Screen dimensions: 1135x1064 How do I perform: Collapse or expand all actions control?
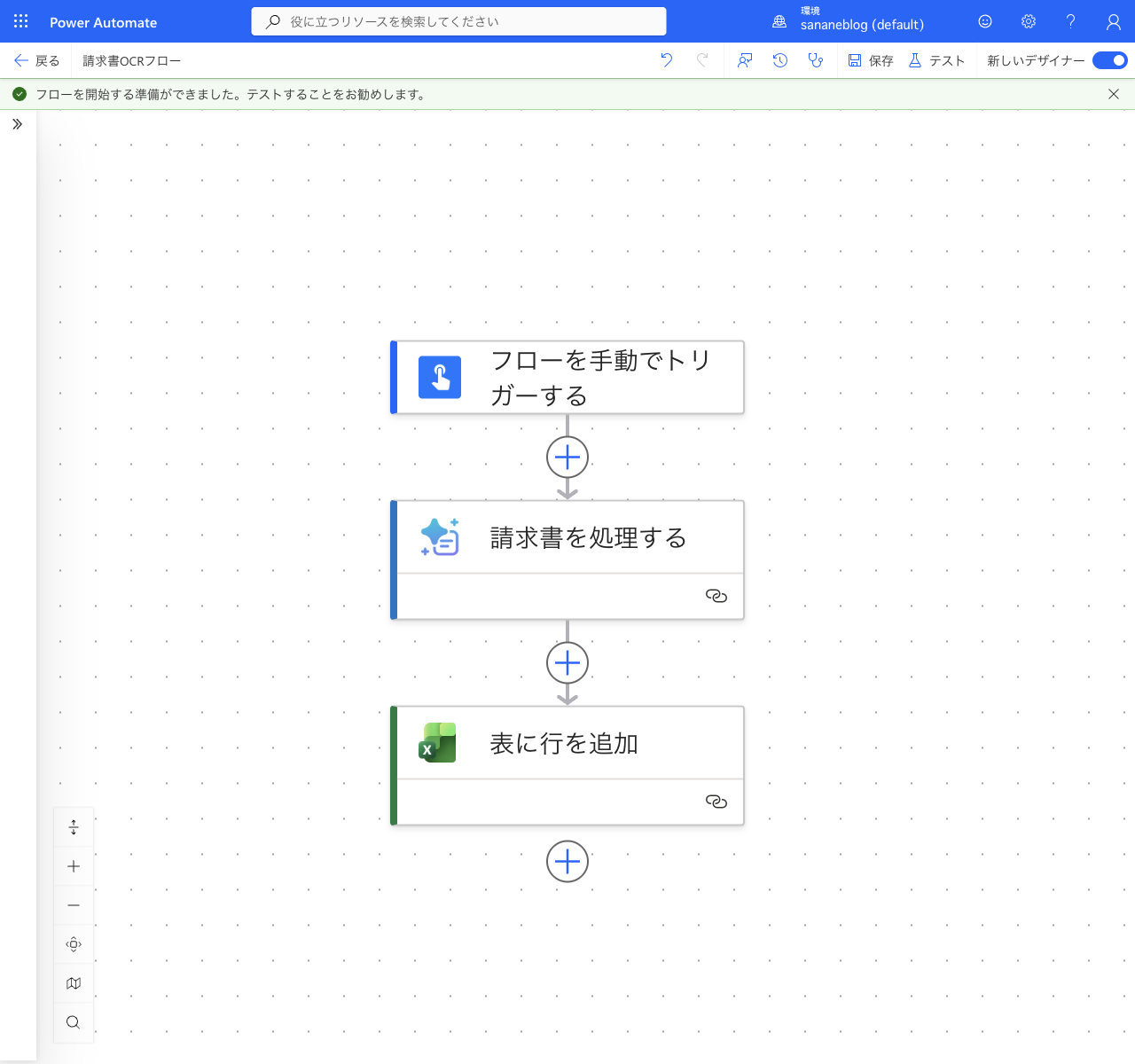[74, 827]
